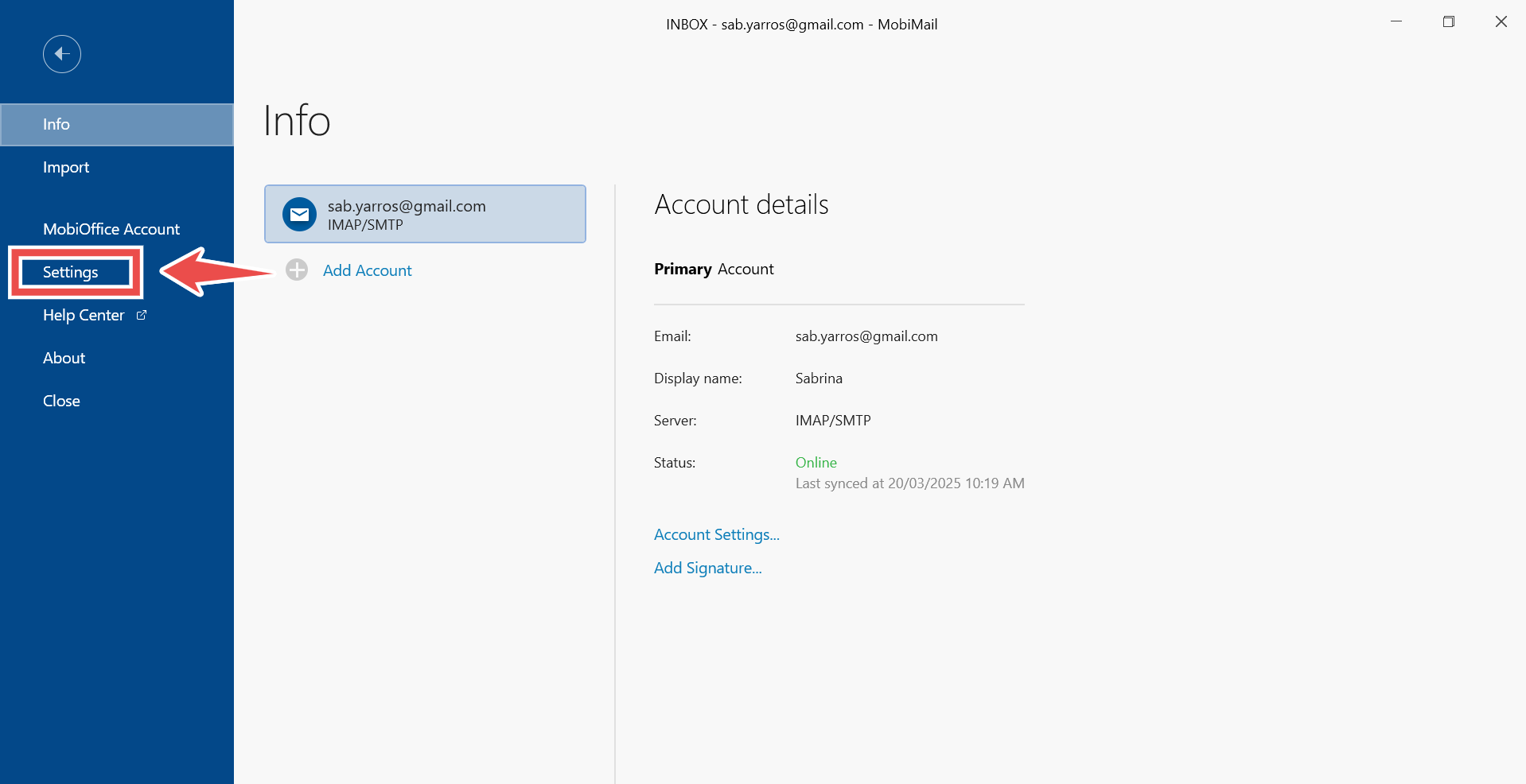Click the Add Account link
The width and height of the screenshot is (1526, 784).
click(x=368, y=270)
